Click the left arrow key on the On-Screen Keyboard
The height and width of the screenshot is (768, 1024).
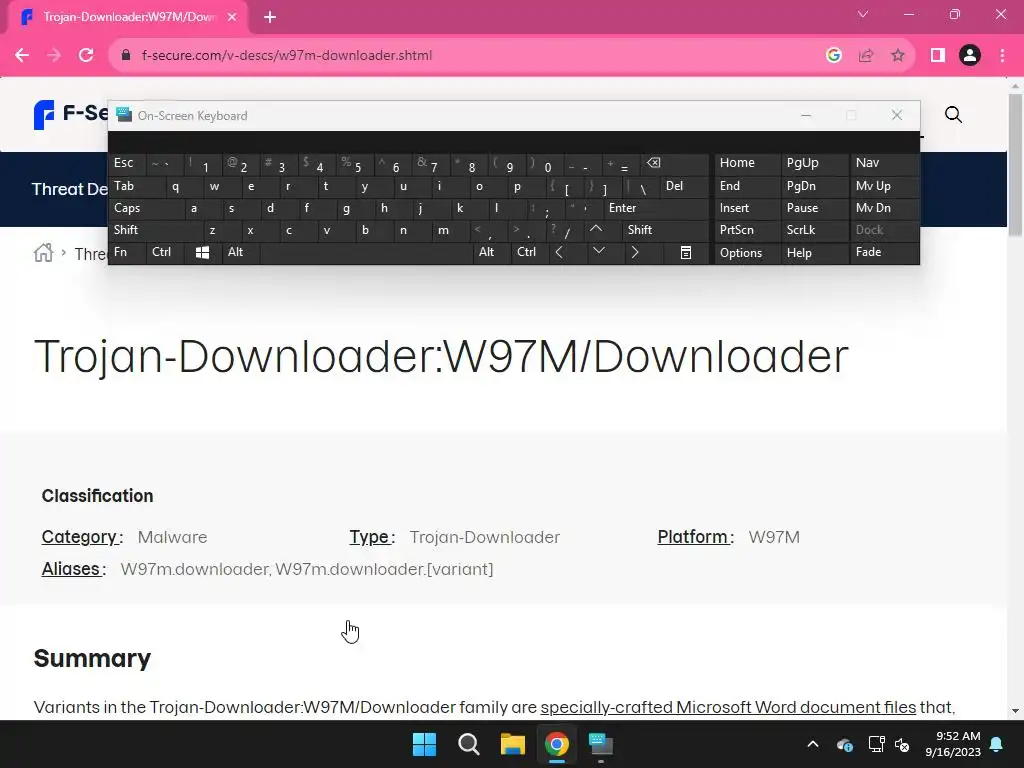point(559,252)
